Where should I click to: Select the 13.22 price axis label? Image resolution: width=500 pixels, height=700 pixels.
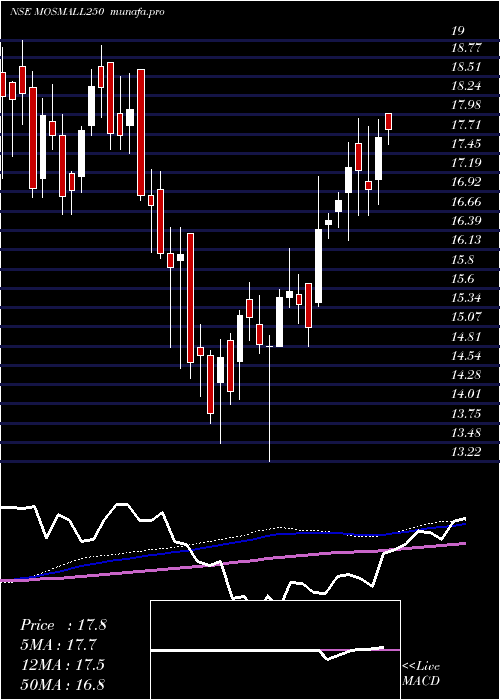[466, 452]
